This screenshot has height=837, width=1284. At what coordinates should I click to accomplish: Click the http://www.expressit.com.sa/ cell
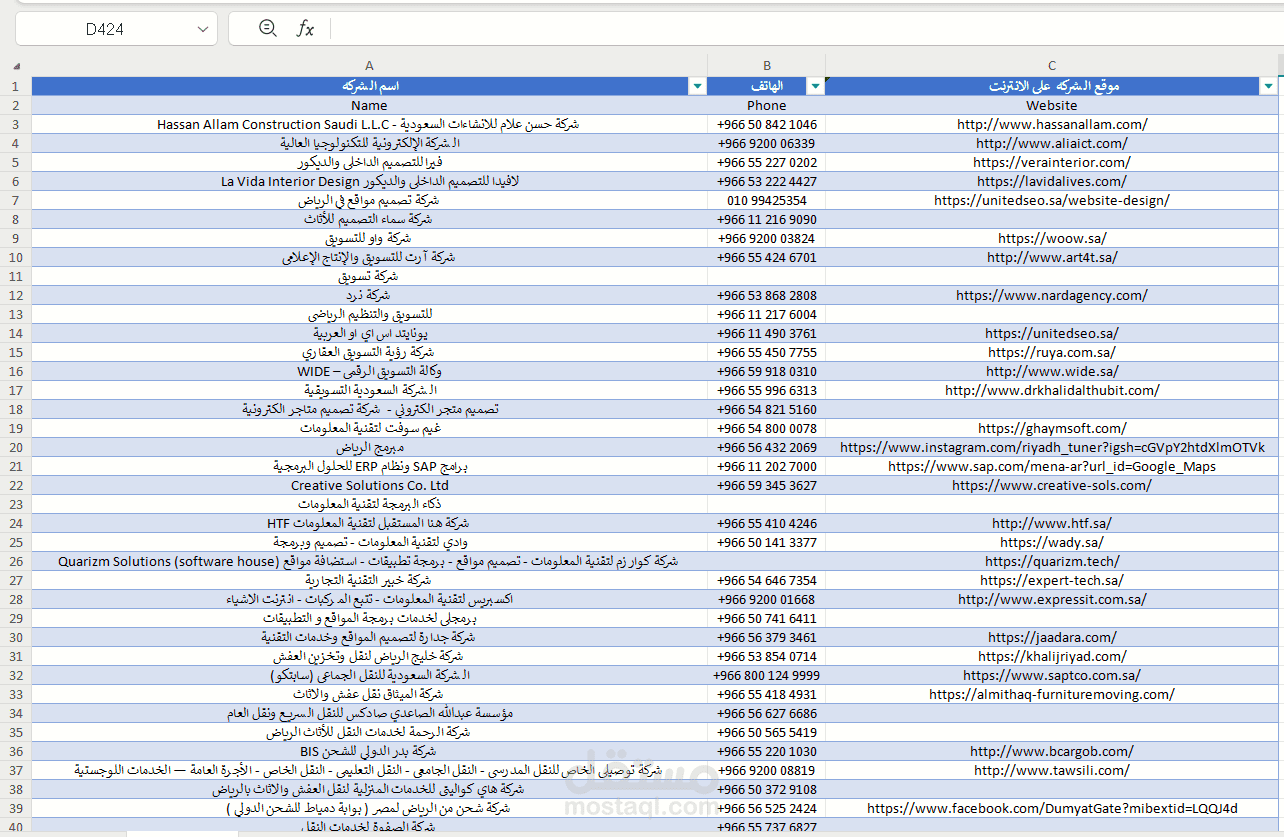click(x=1052, y=599)
